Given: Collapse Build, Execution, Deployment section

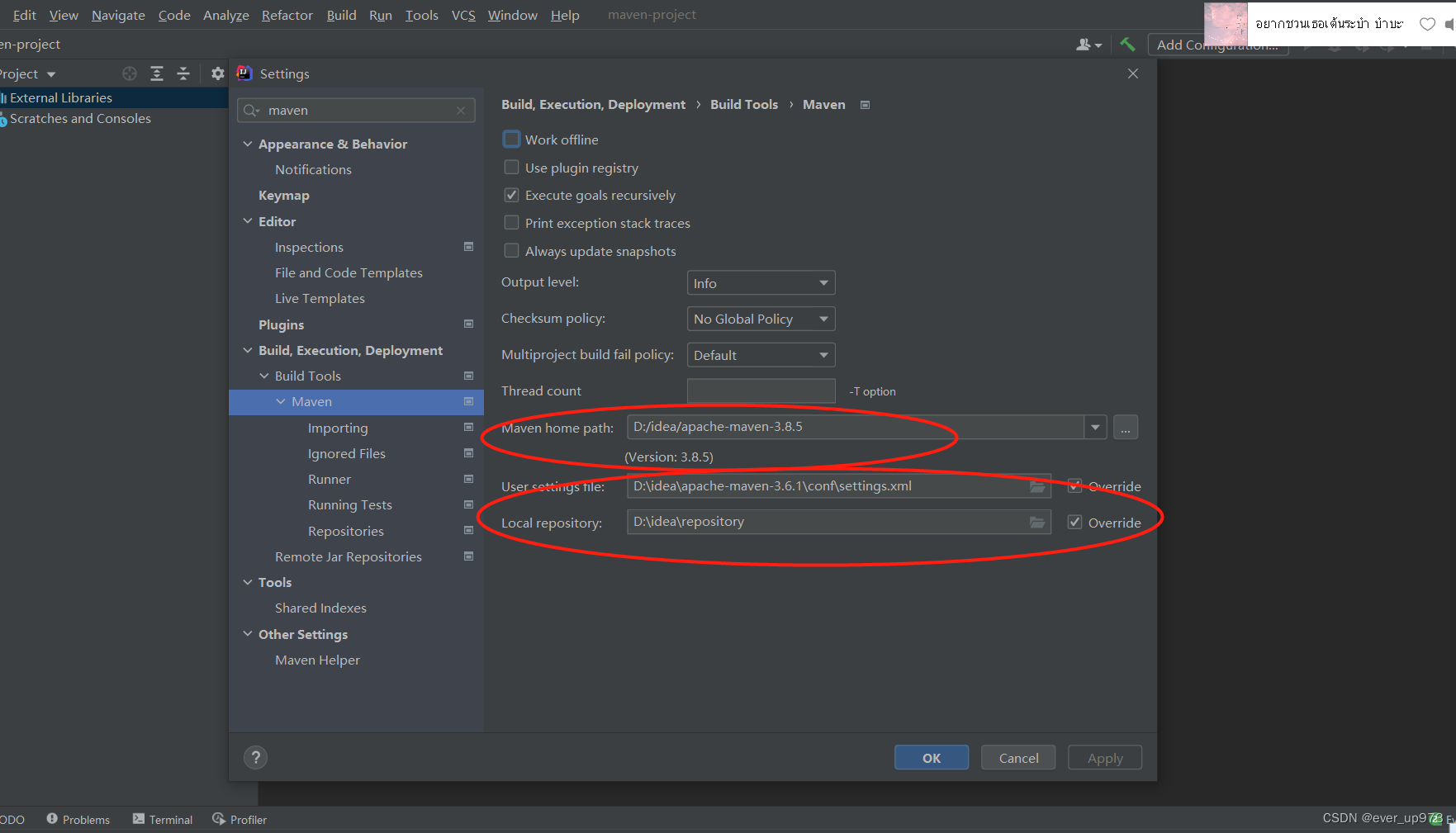Looking at the screenshot, I should (x=248, y=350).
